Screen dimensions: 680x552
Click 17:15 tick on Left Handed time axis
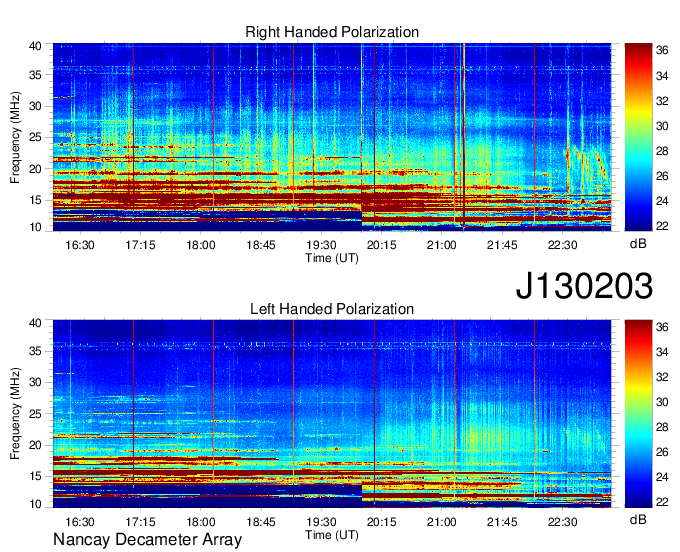(140, 522)
